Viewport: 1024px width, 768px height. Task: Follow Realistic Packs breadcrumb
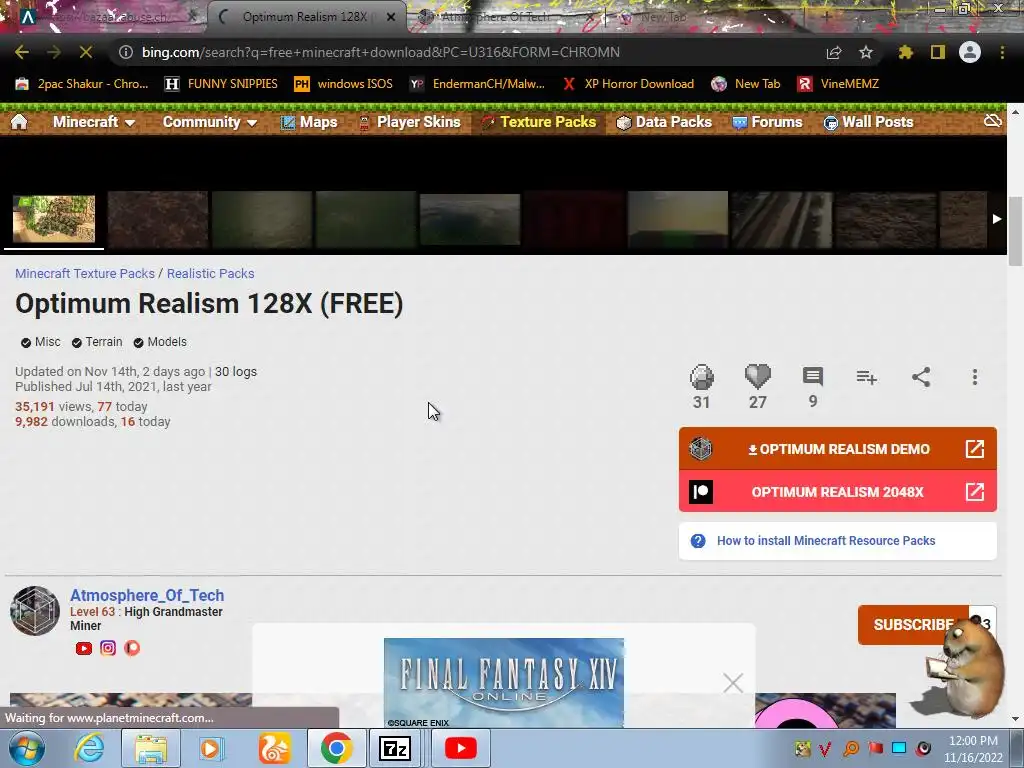pyautogui.click(x=210, y=274)
